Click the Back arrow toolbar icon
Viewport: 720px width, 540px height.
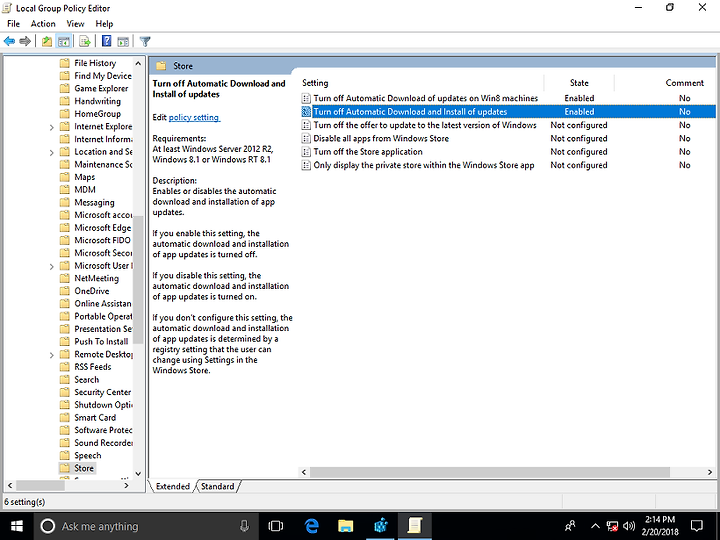point(9,41)
